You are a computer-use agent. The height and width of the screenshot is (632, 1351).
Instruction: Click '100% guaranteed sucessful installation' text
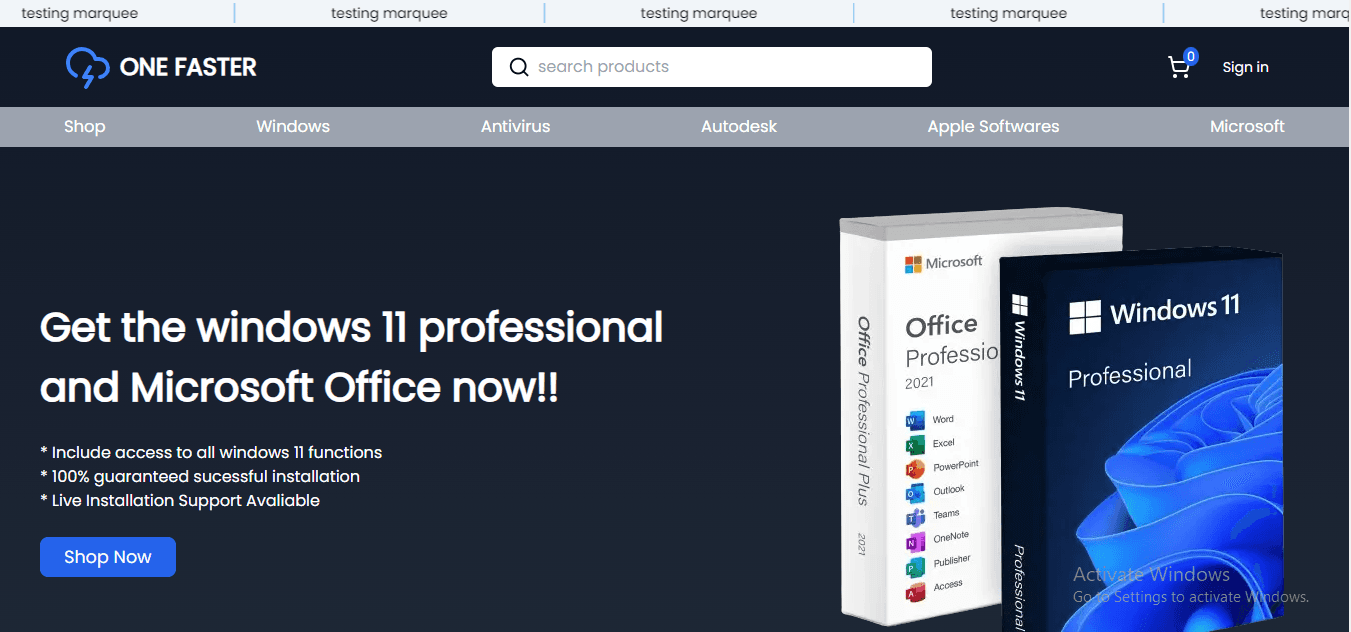[x=200, y=476]
